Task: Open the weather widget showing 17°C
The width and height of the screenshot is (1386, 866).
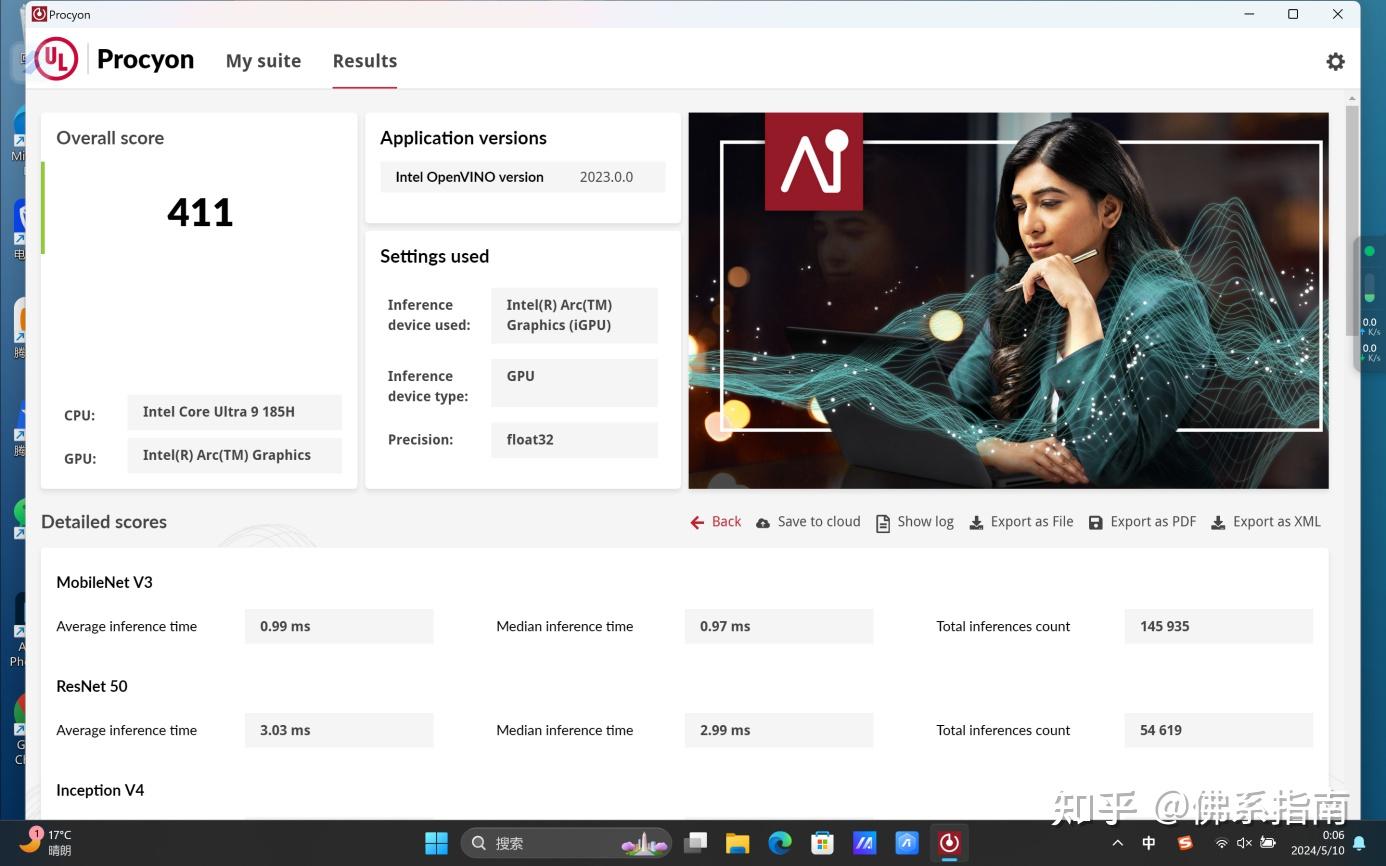Action: [x=46, y=842]
